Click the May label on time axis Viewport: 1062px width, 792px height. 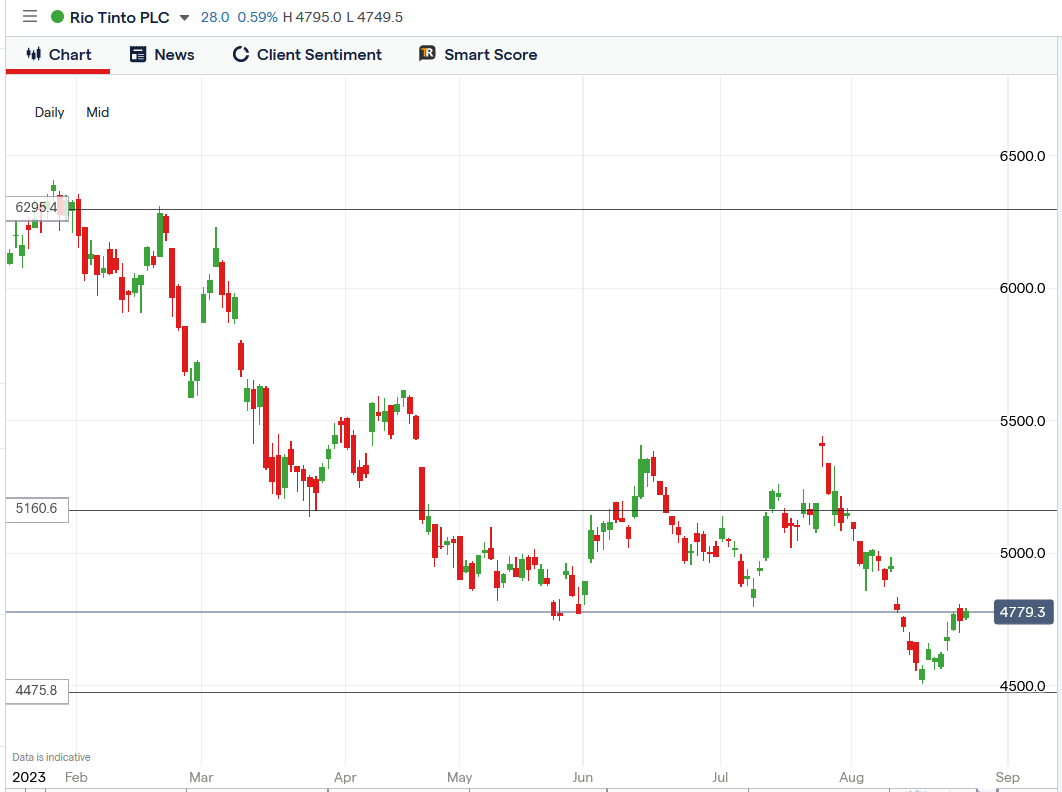pos(459,777)
